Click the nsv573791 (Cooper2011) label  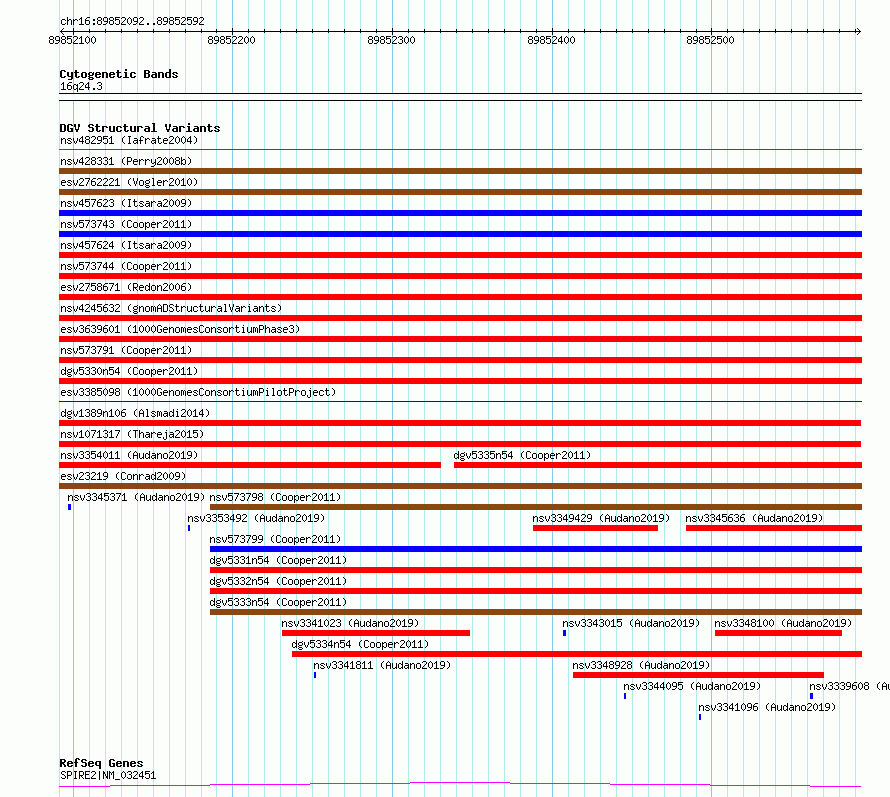(x=126, y=350)
